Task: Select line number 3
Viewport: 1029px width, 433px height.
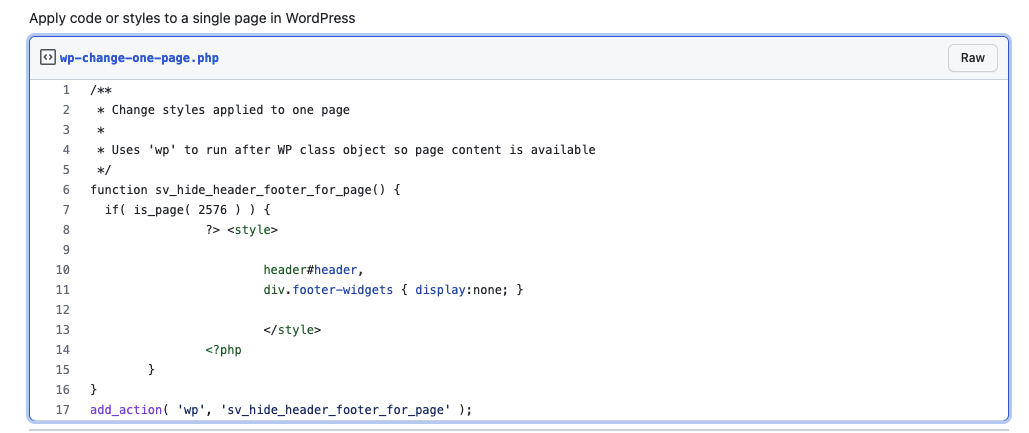Action: pyautogui.click(x=66, y=130)
